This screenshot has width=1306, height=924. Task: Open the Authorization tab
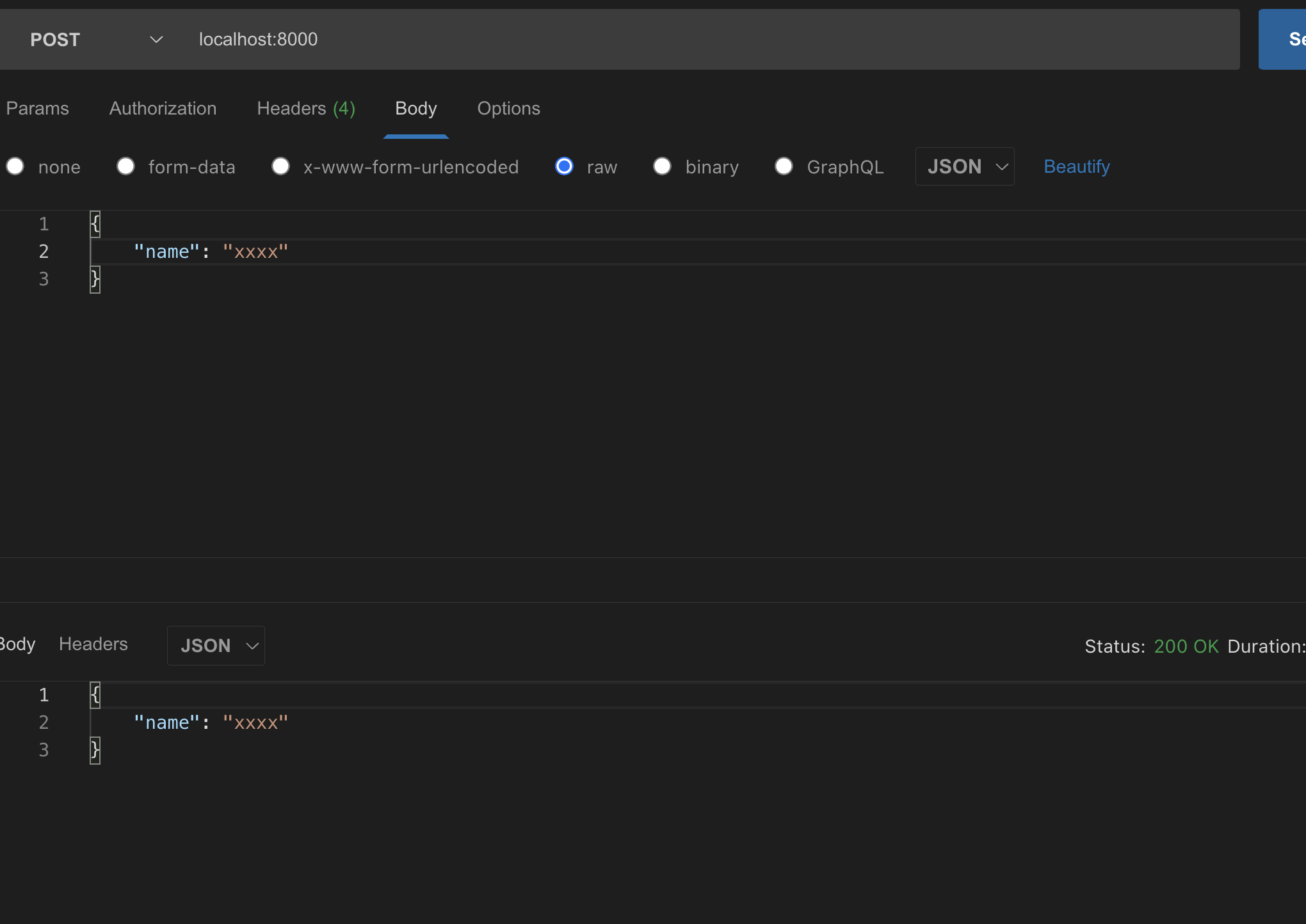163,108
